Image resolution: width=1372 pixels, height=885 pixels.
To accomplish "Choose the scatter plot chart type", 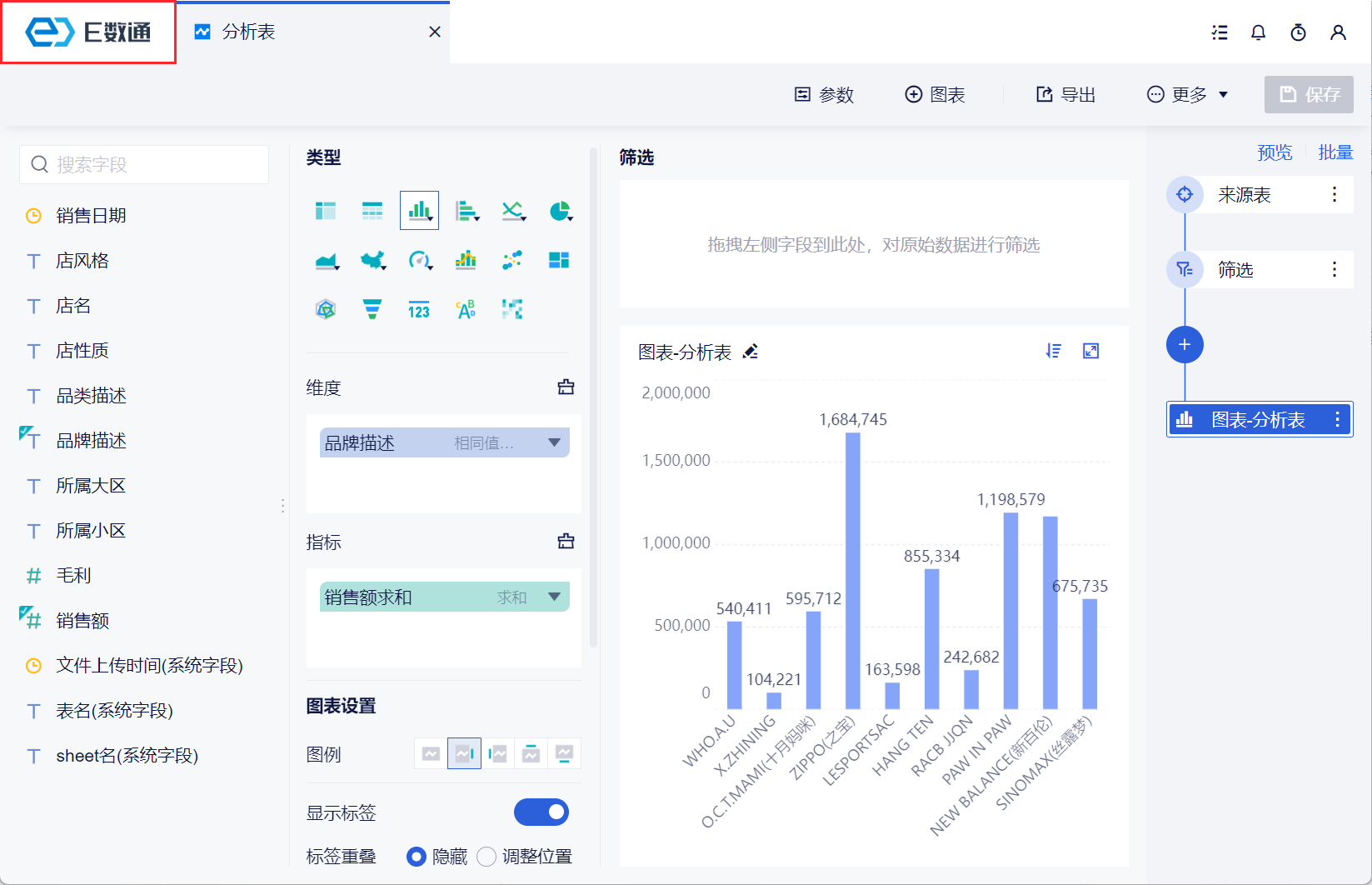I will 512,261.
